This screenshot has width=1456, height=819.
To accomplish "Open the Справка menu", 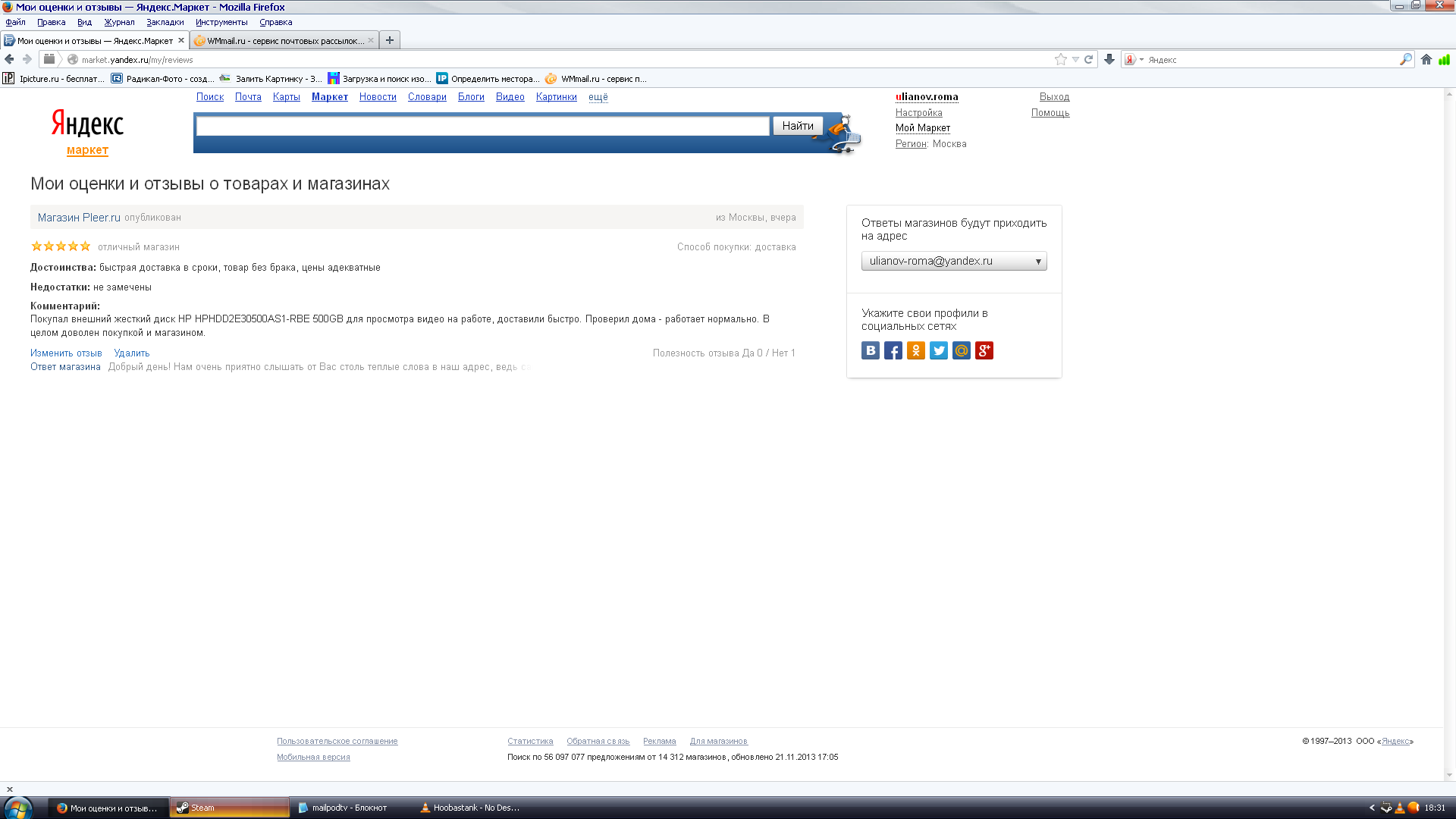I will pos(275,22).
